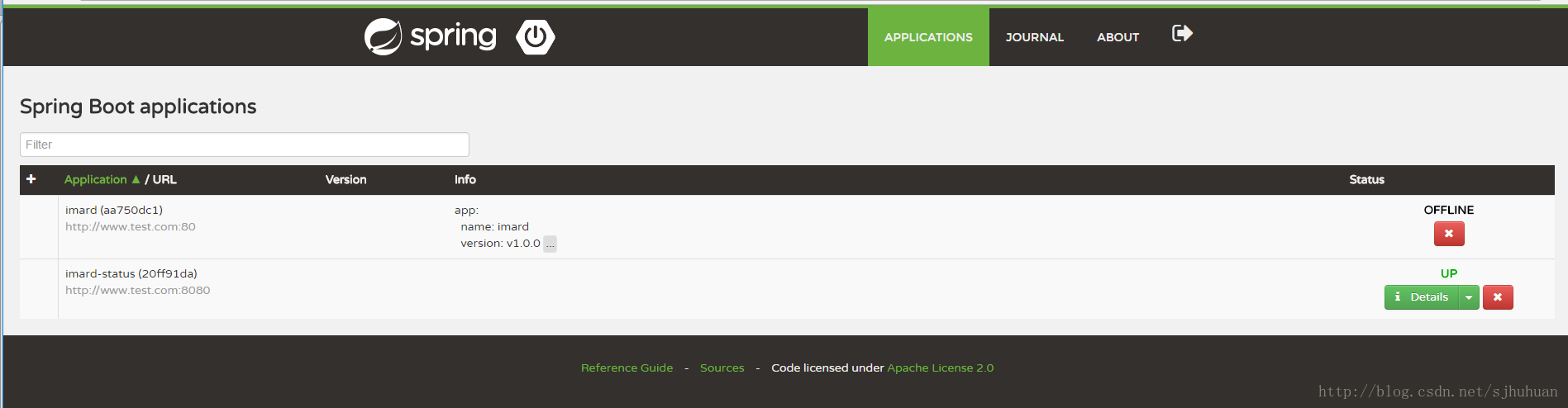Select the imard-status (20ff91da) application name
Viewport: 1568px width, 408px height.
pos(131,273)
